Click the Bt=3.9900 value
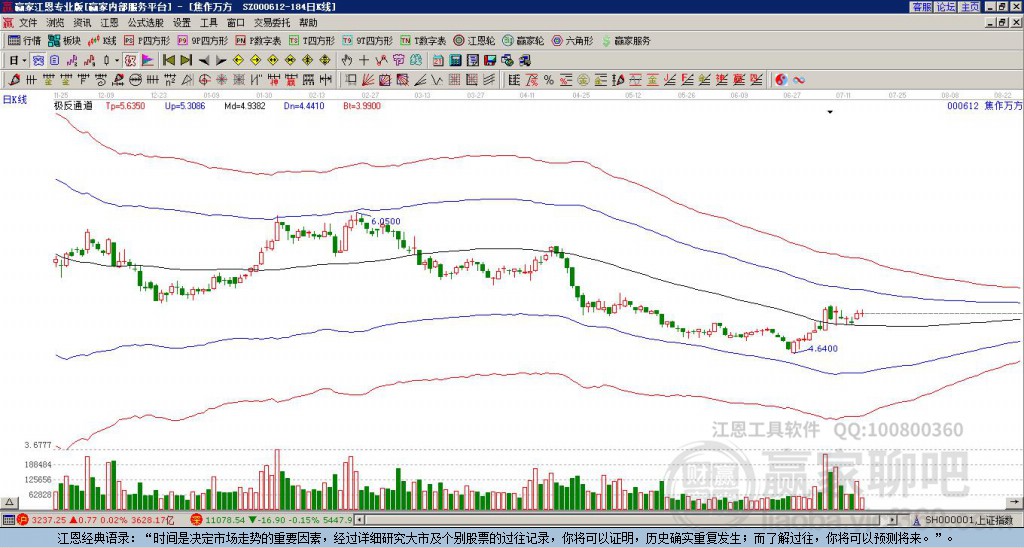This screenshot has height=548, width=1024. tap(362, 106)
